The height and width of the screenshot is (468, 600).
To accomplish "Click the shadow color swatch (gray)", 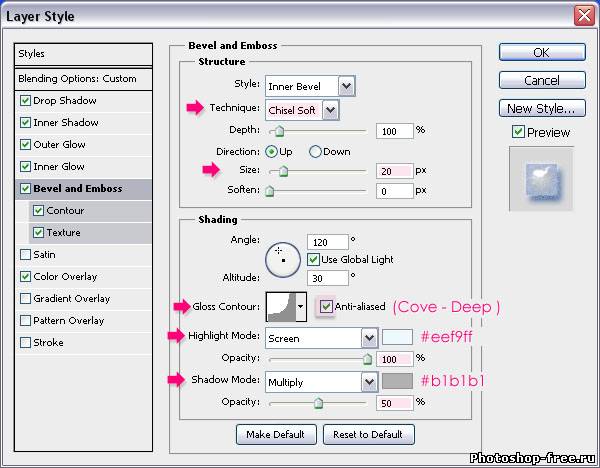I will tap(397, 382).
